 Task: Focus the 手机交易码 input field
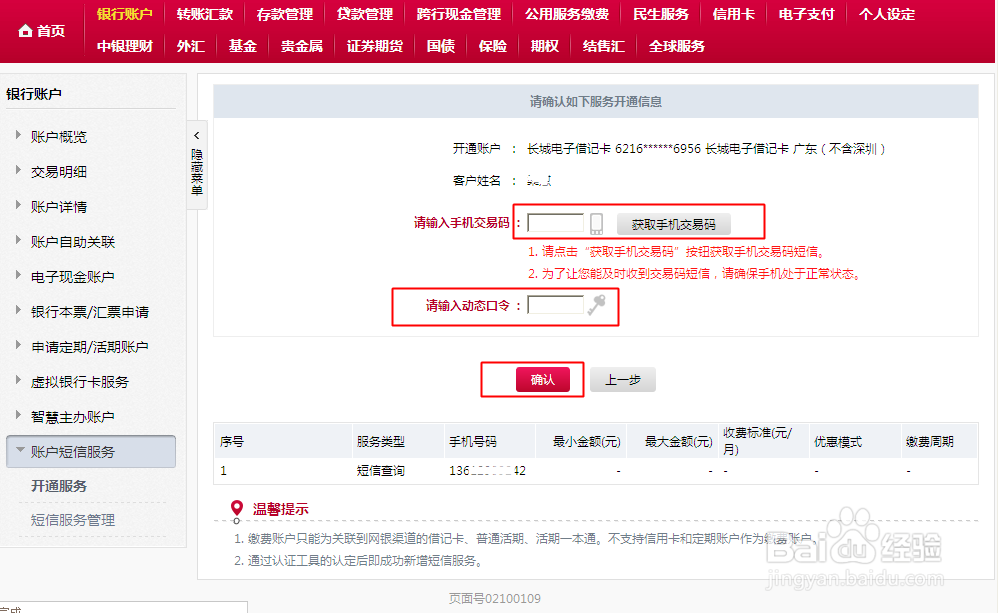coord(556,223)
